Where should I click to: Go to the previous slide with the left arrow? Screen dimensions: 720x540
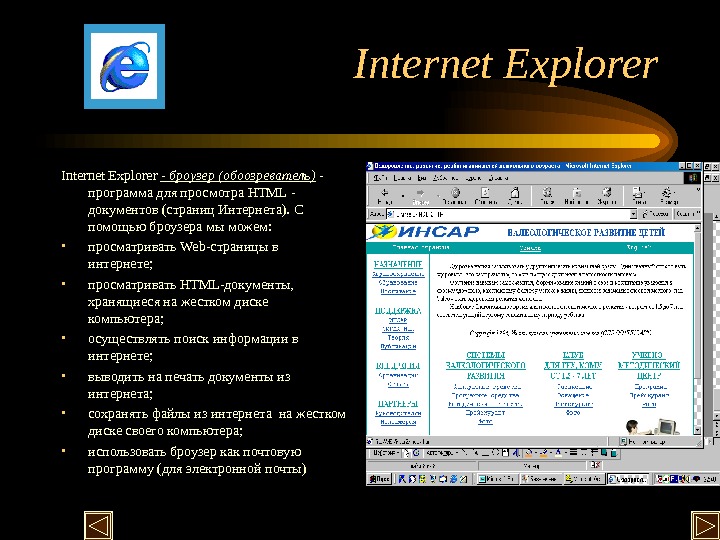[98, 526]
